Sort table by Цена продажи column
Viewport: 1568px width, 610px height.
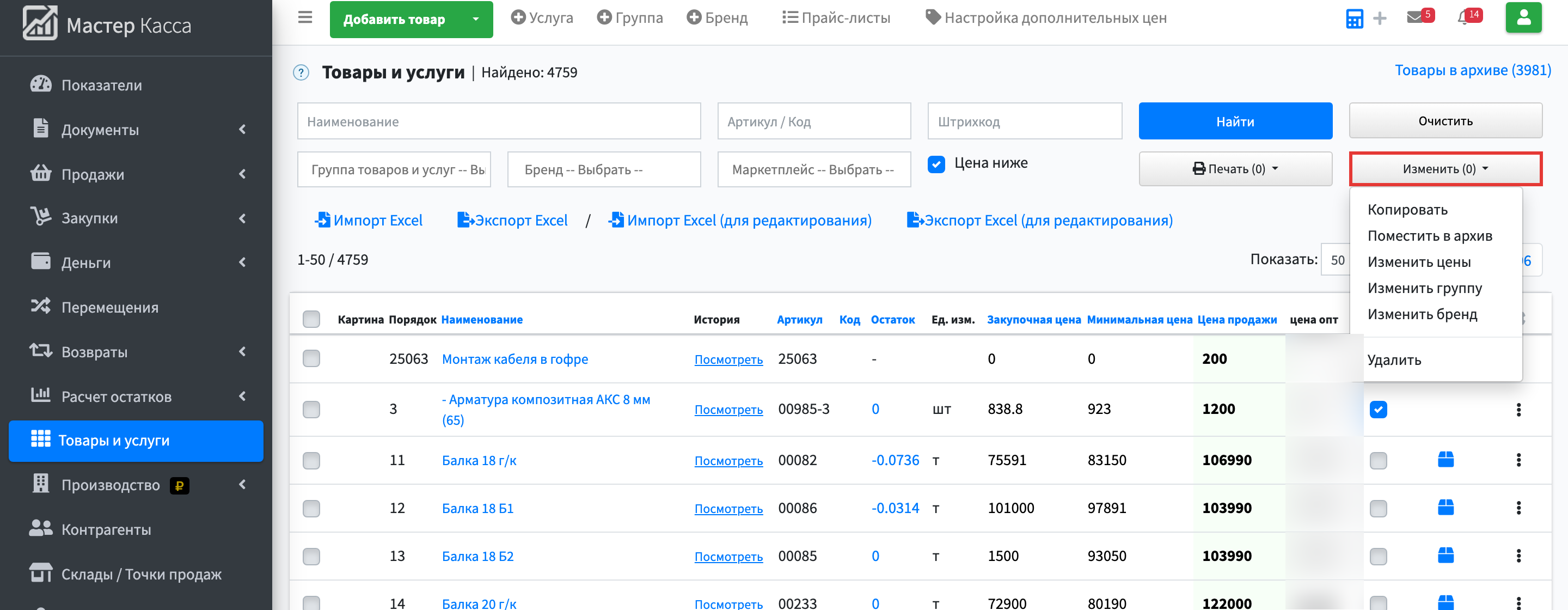click(x=1237, y=319)
